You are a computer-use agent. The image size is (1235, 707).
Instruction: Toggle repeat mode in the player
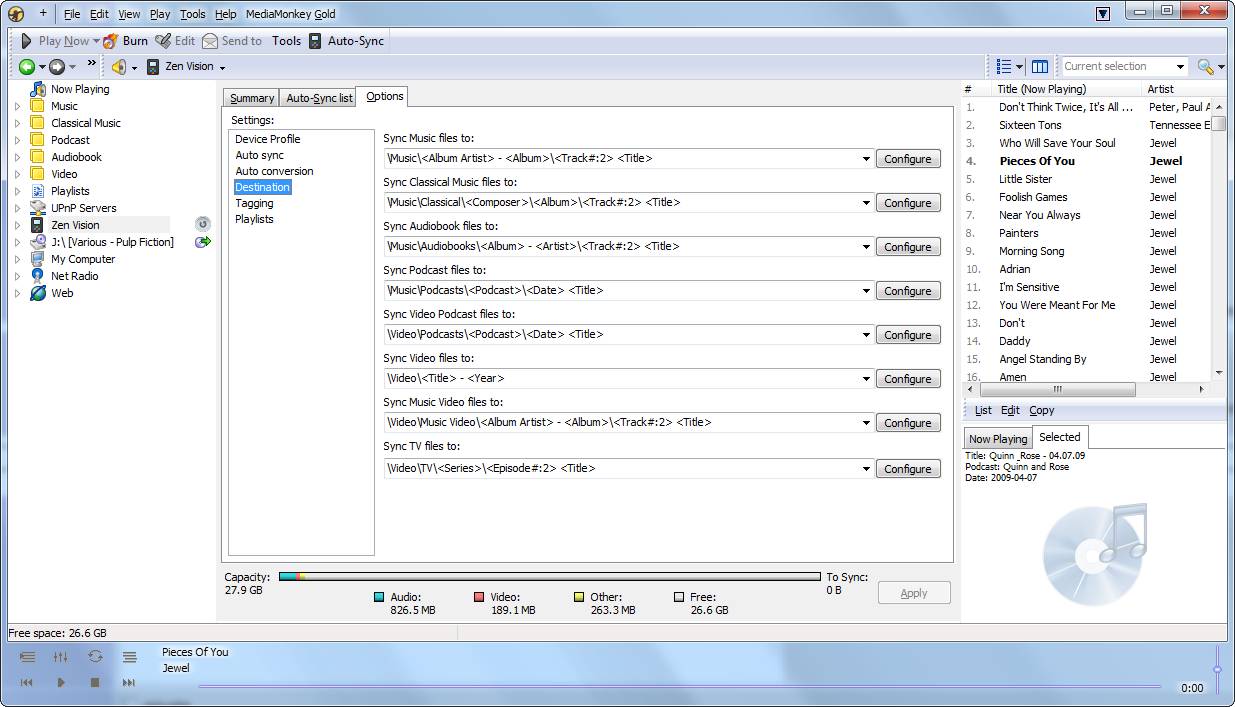[95, 657]
